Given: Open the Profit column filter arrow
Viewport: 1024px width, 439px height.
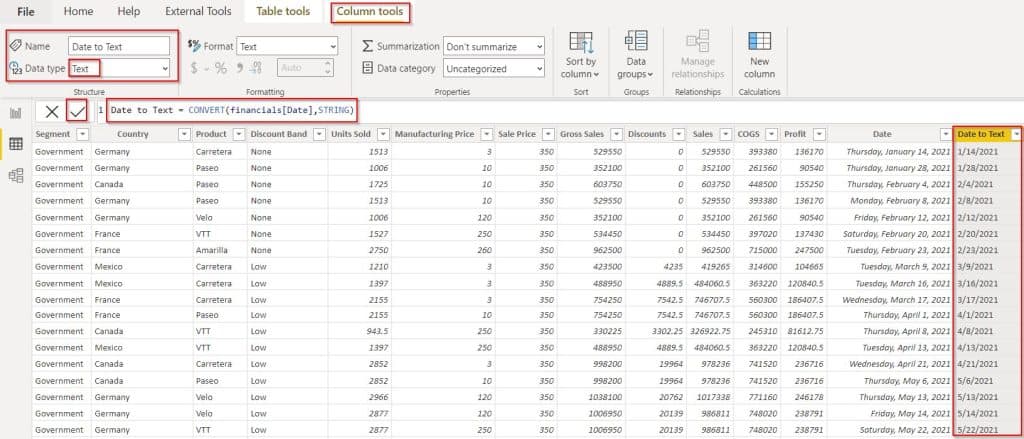Looking at the screenshot, I should coord(819,134).
